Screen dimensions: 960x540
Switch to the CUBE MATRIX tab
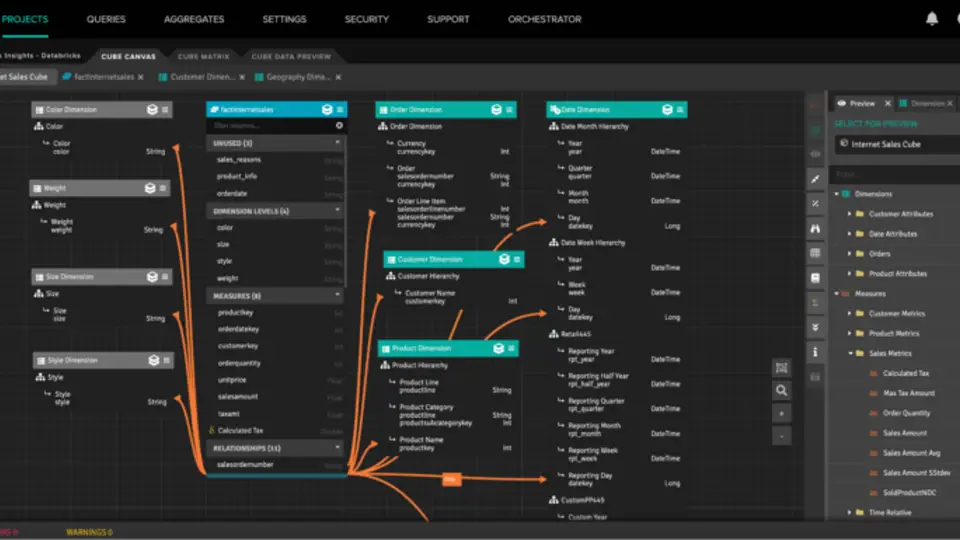203,56
